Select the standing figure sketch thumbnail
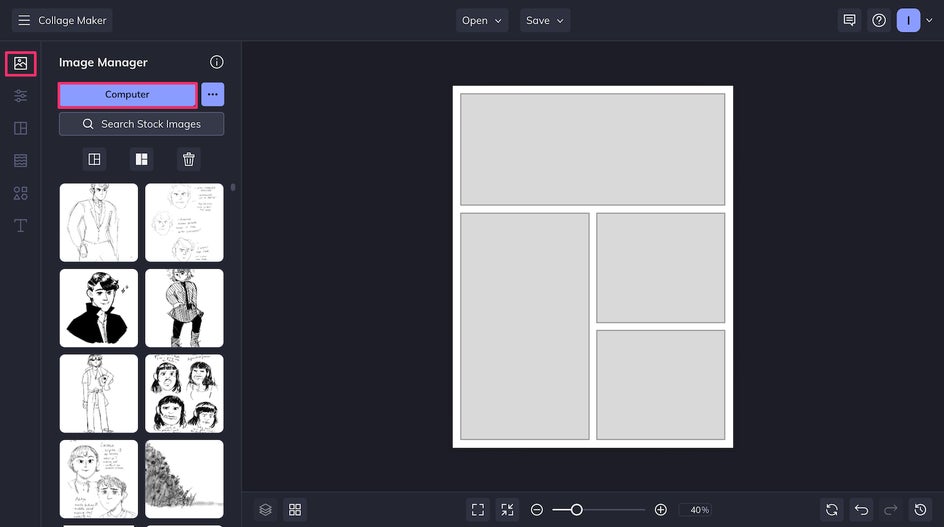944x527 pixels. tap(99, 394)
